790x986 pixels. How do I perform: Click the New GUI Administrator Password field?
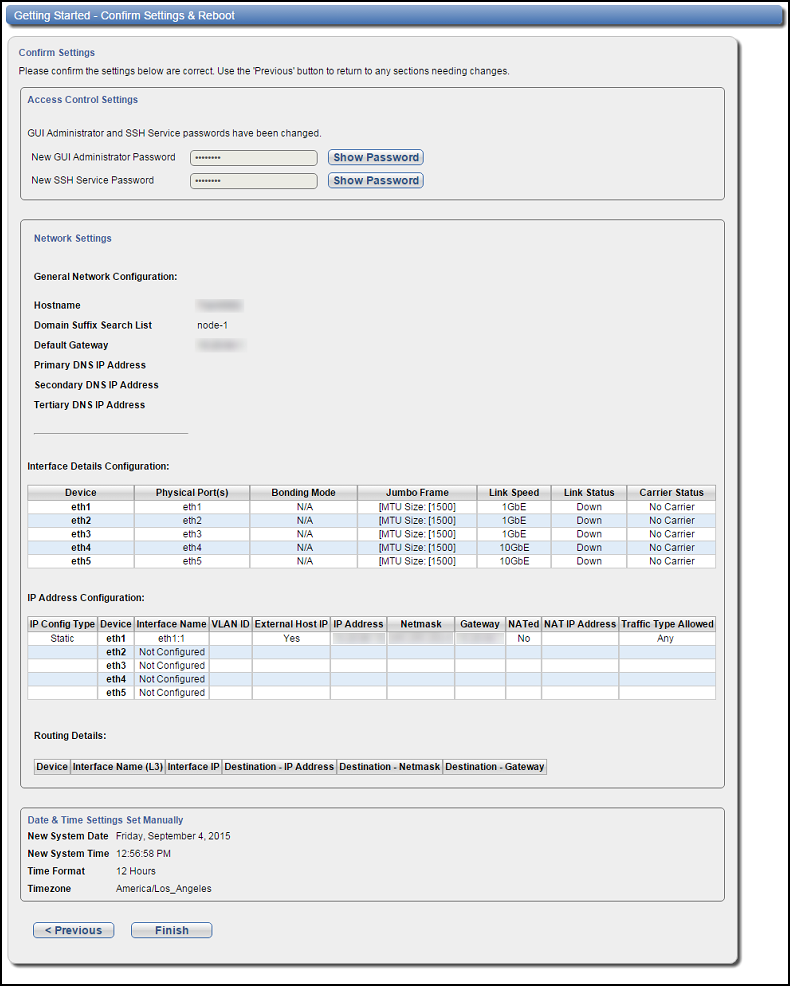pyautogui.click(x=253, y=158)
